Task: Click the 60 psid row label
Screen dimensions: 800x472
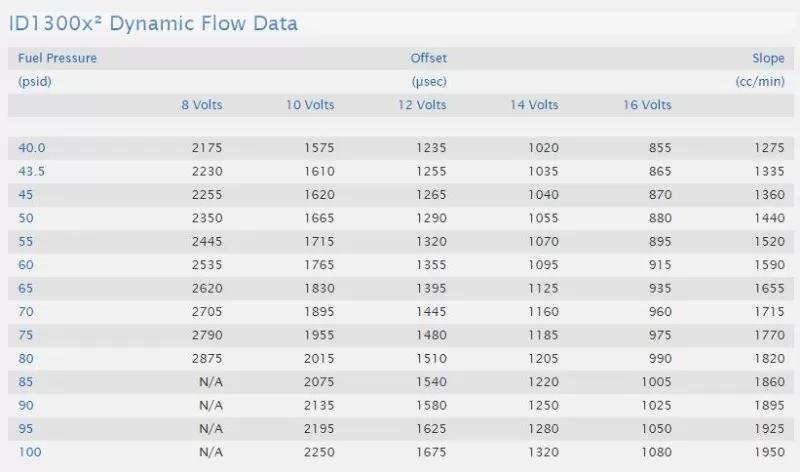Action: coord(26,265)
